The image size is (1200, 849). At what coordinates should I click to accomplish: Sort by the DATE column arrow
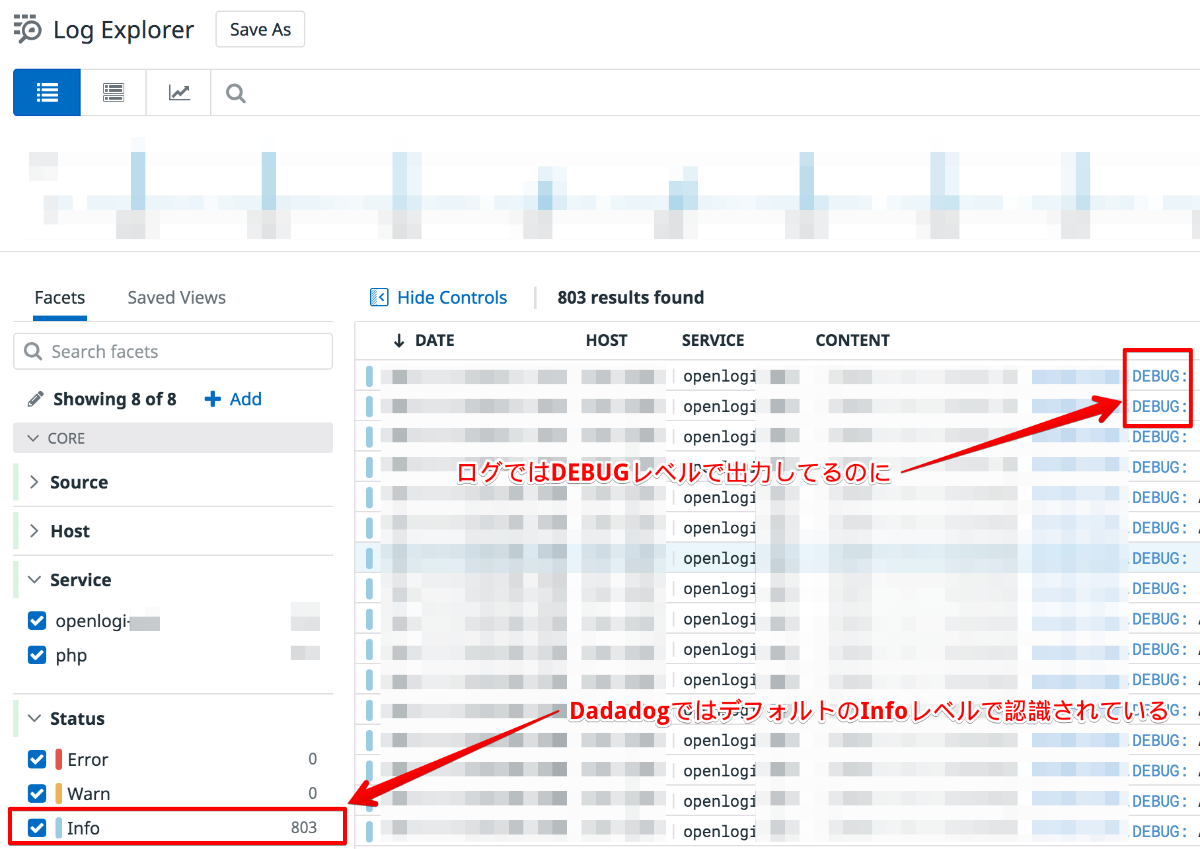click(x=399, y=340)
